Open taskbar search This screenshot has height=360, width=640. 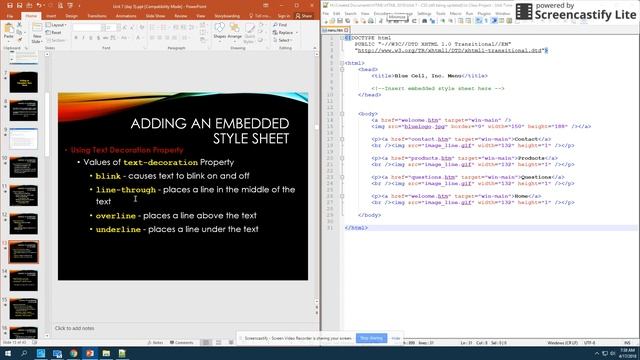pos(24,353)
